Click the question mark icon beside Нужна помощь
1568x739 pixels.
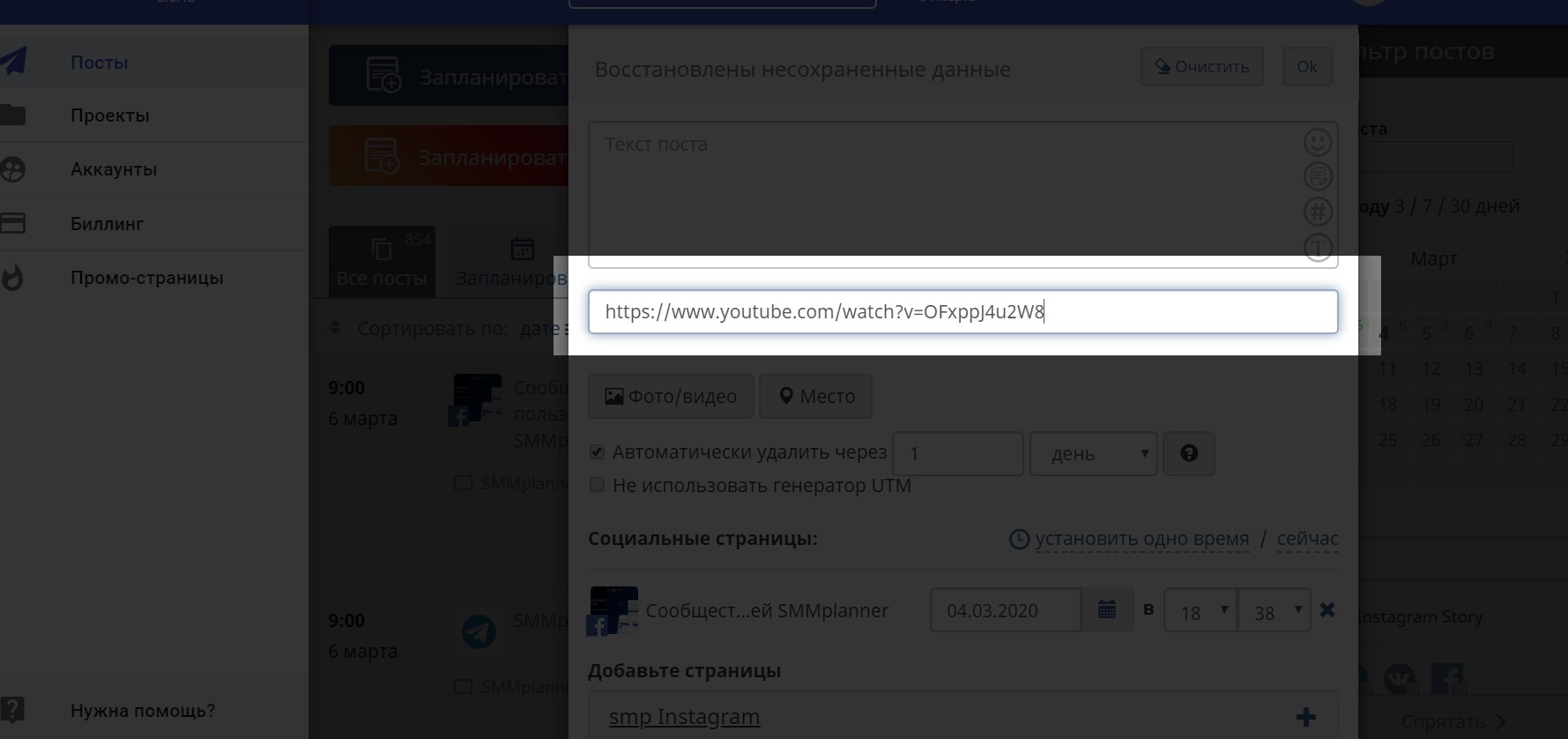coord(12,710)
